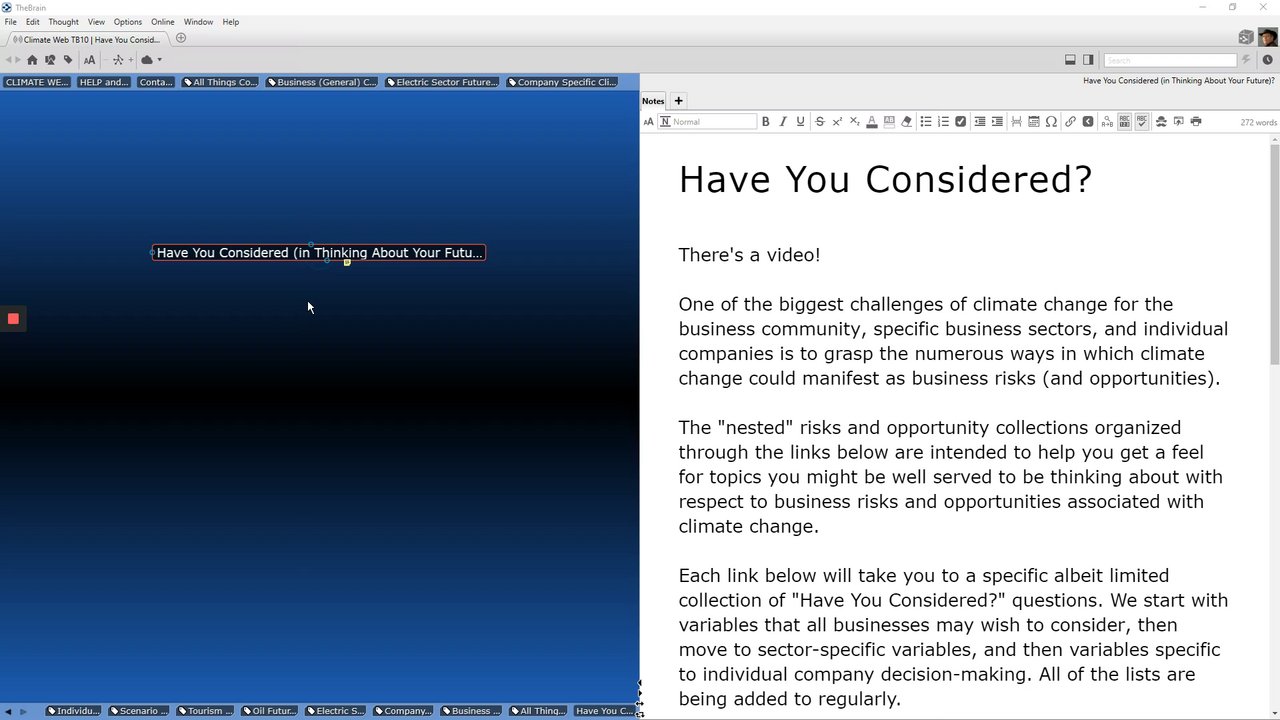Click the red square on left edge
Image resolution: width=1280 pixels, height=720 pixels.
pos(13,319)
